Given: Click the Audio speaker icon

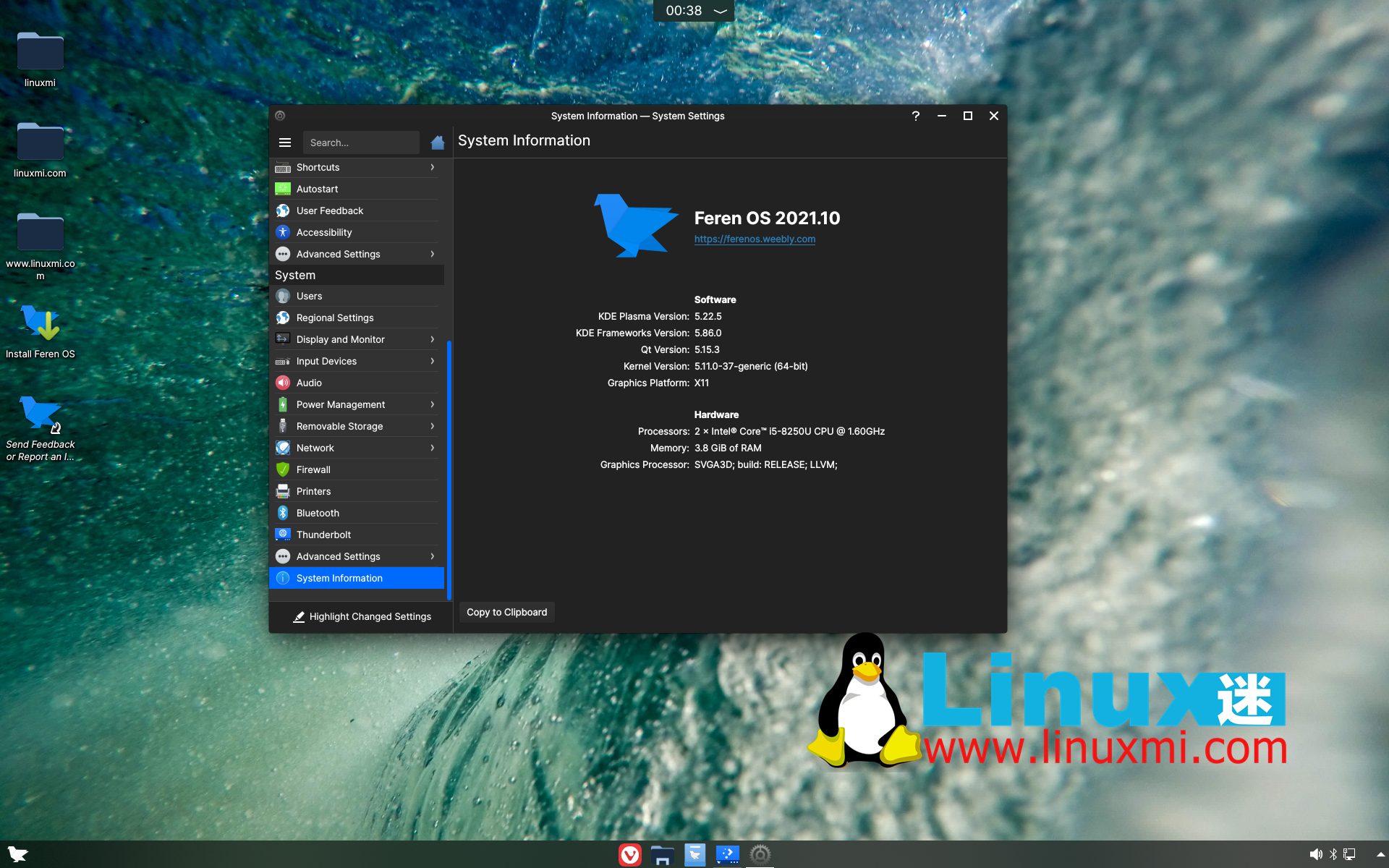Looking at the screenshot, I should [x=283, y=383].
